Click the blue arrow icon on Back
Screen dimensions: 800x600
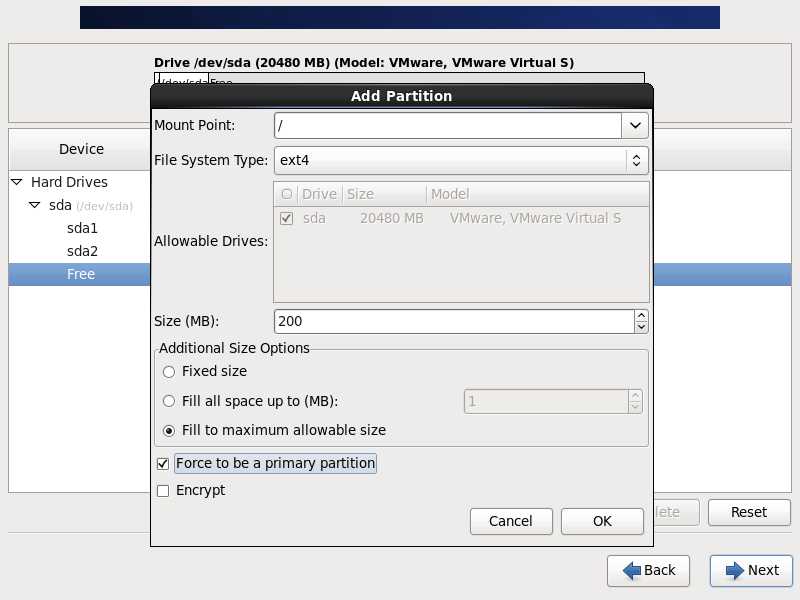tap(632, 570)
